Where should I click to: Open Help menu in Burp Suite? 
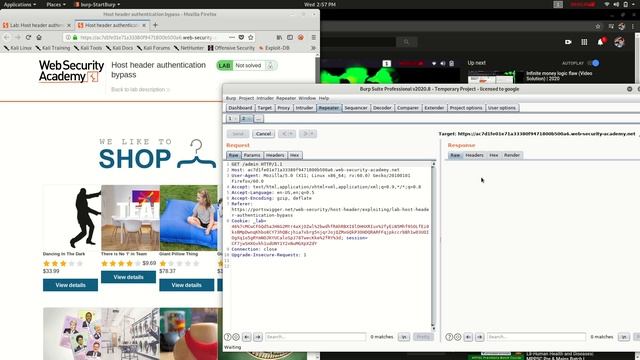324,98
